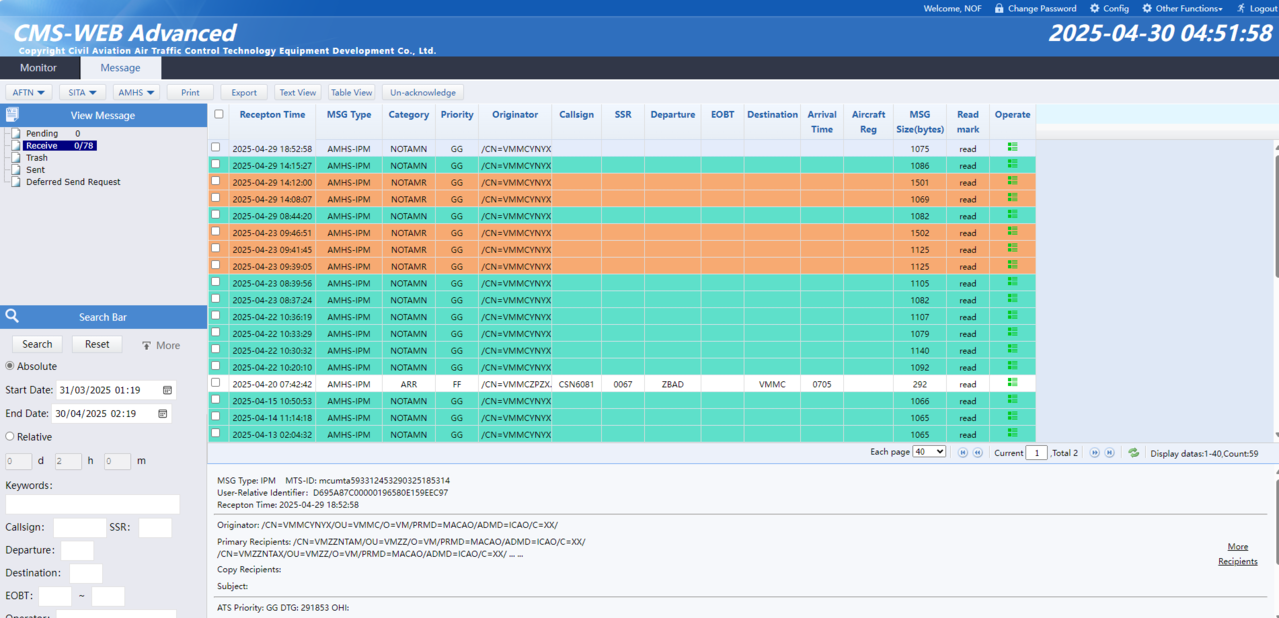Open the Each page count dropdown
This screenshot has height=618, width=1279.
[x=928, y=453]
